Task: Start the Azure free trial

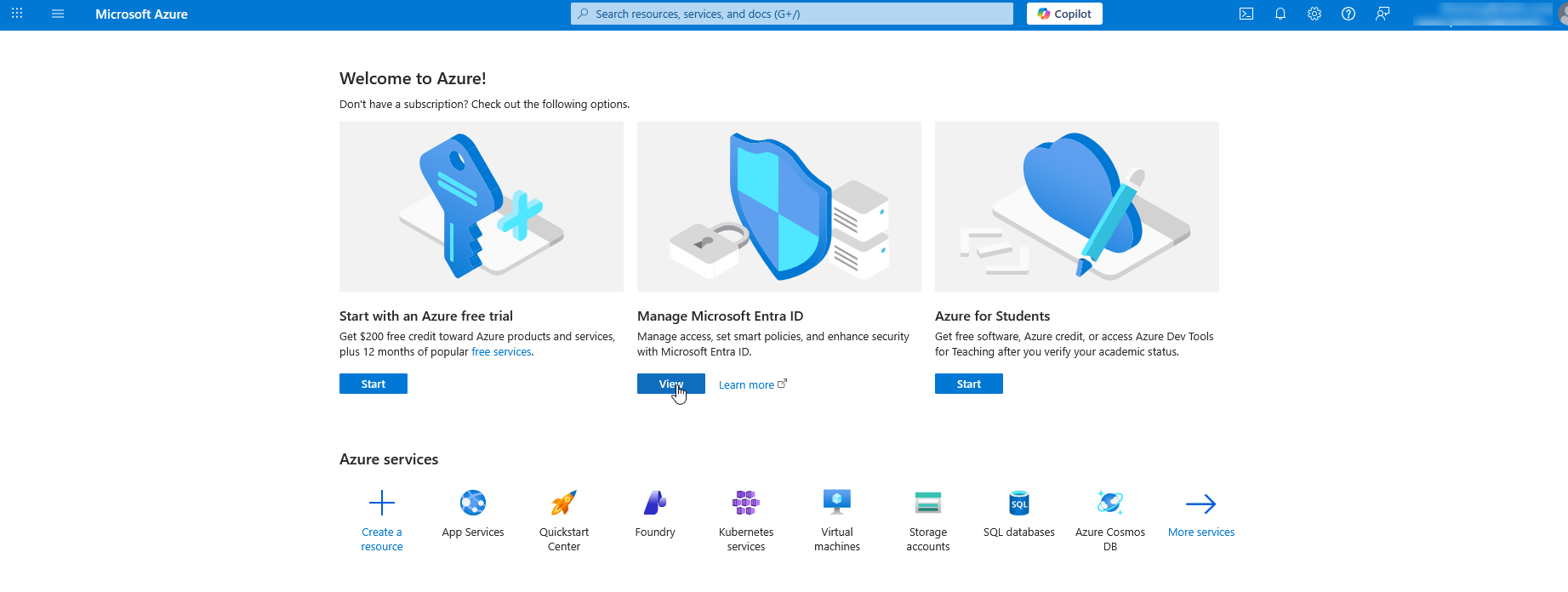Action: coord(373,384)
